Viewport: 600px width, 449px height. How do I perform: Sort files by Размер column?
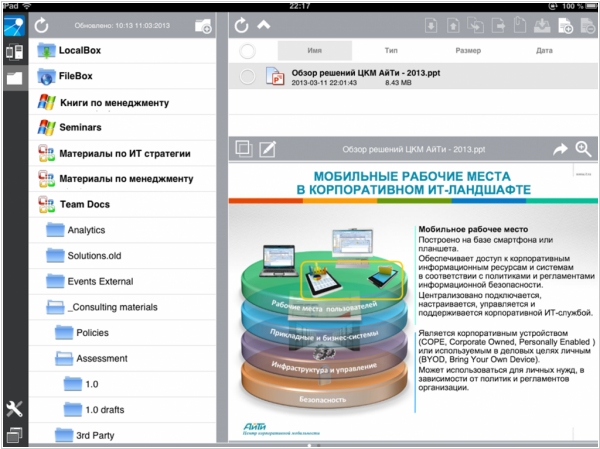467,50
